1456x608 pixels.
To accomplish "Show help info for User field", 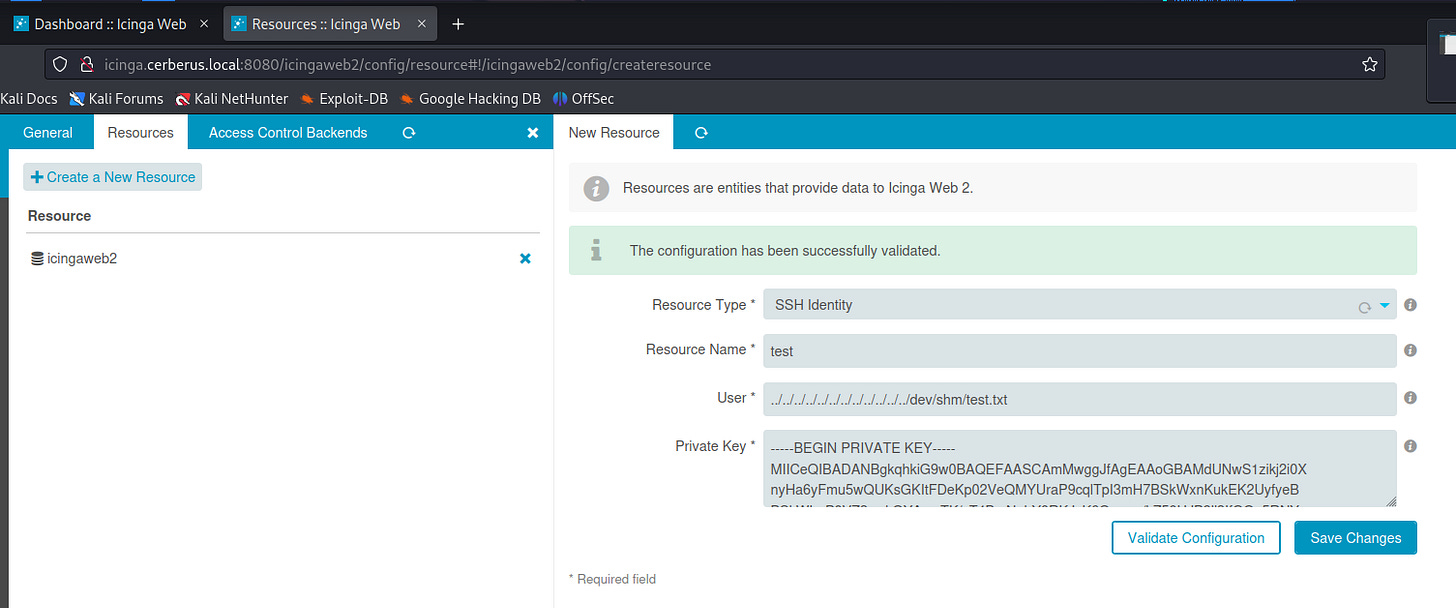I will coord(1410,398).
